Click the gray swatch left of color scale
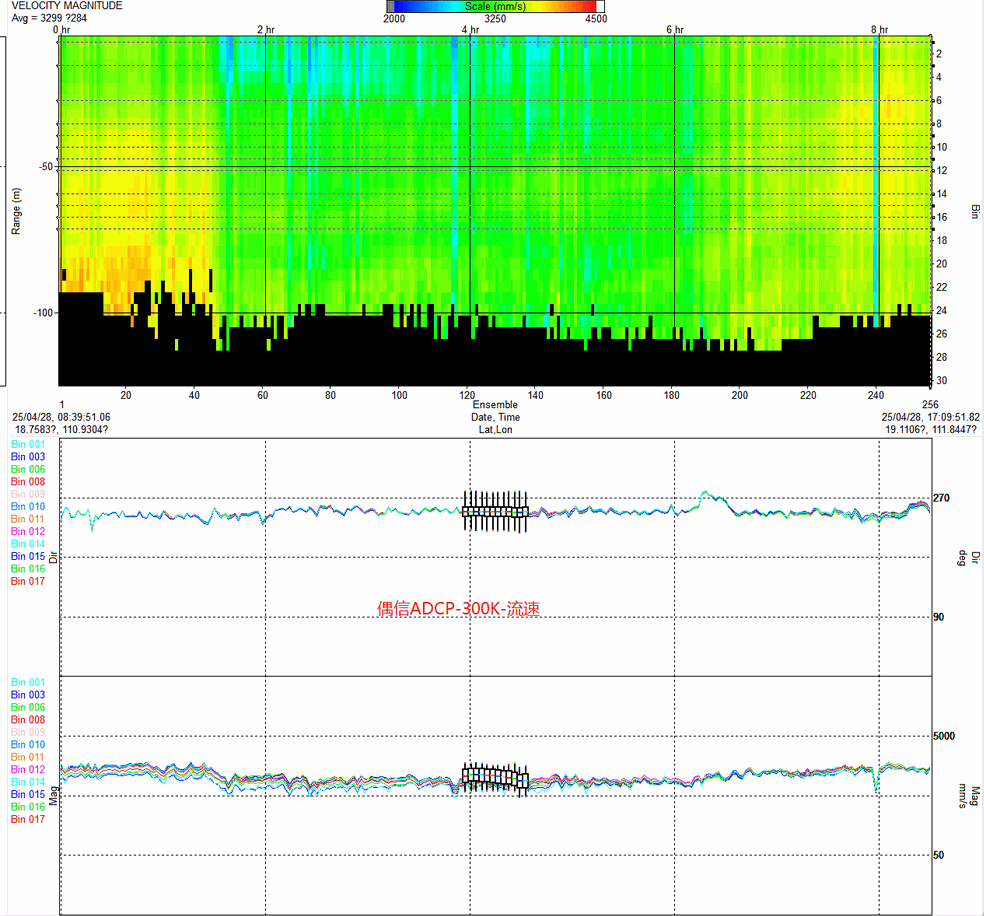984x916 pixels. pyautogui.click(x=390, y=6)
